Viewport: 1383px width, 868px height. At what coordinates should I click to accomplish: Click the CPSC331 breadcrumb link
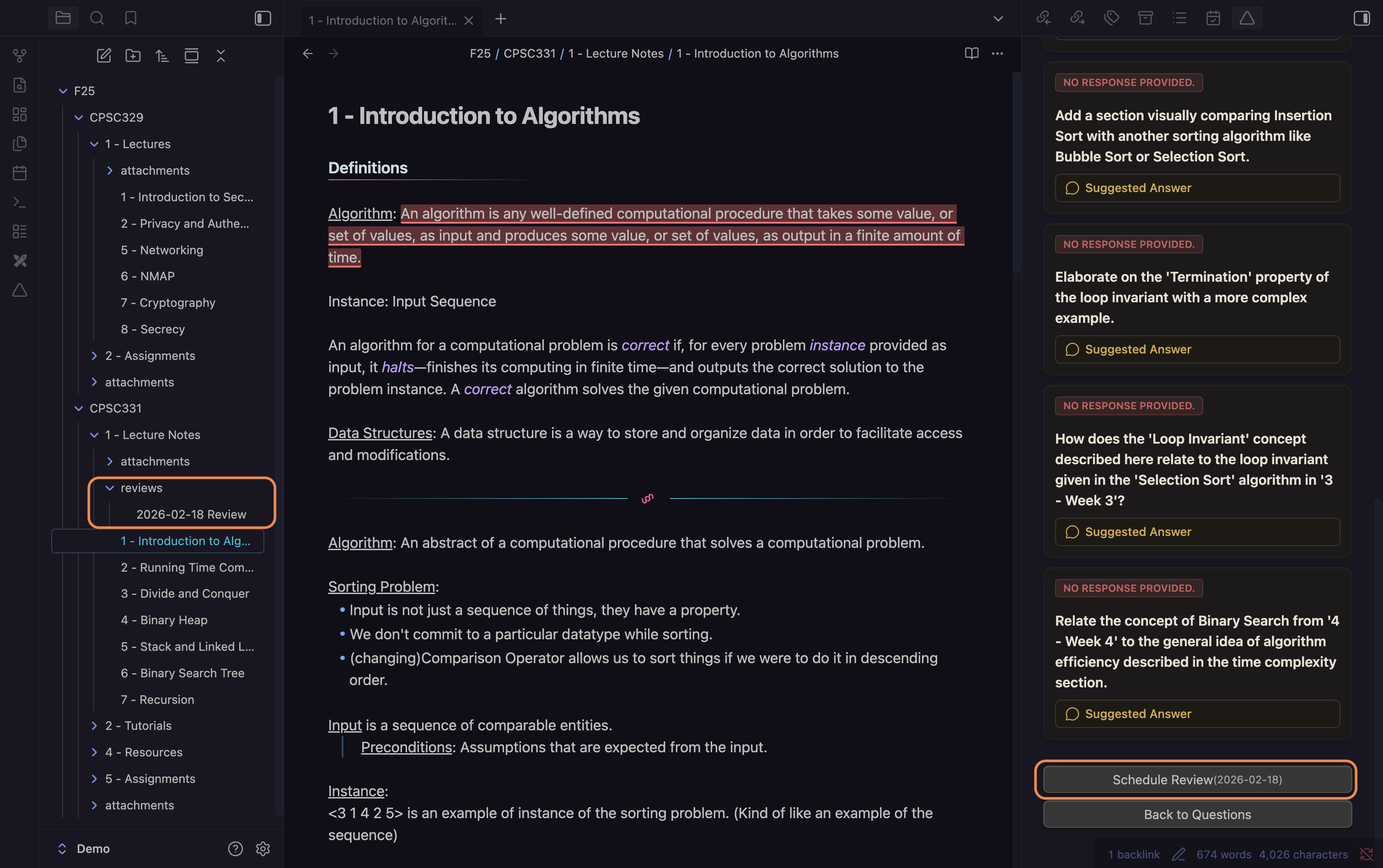click(x=529, y=54)
